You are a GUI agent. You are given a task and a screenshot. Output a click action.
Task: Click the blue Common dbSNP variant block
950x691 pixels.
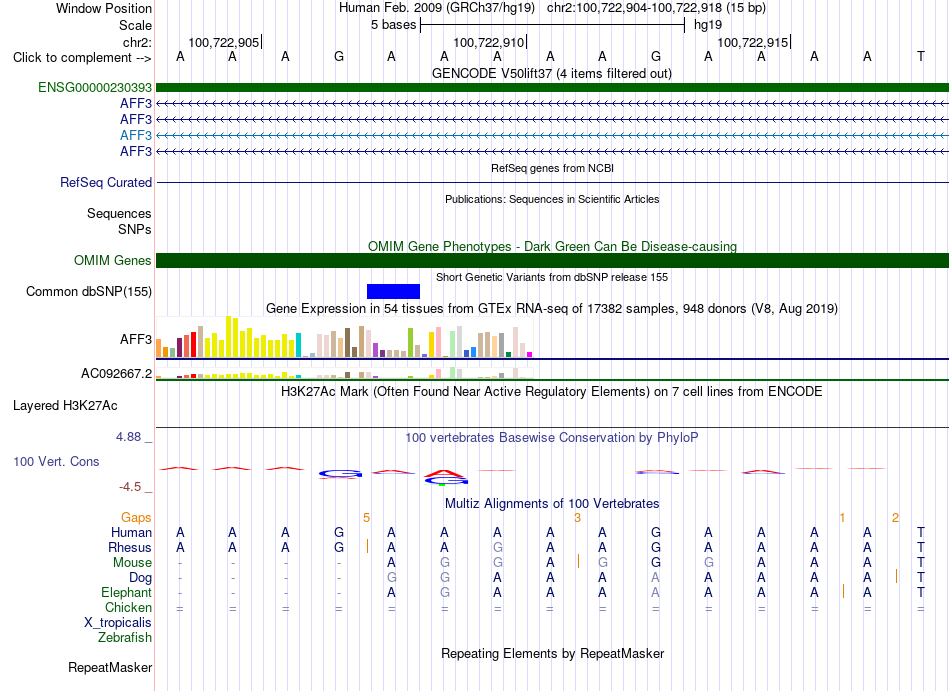coord(393,291)
